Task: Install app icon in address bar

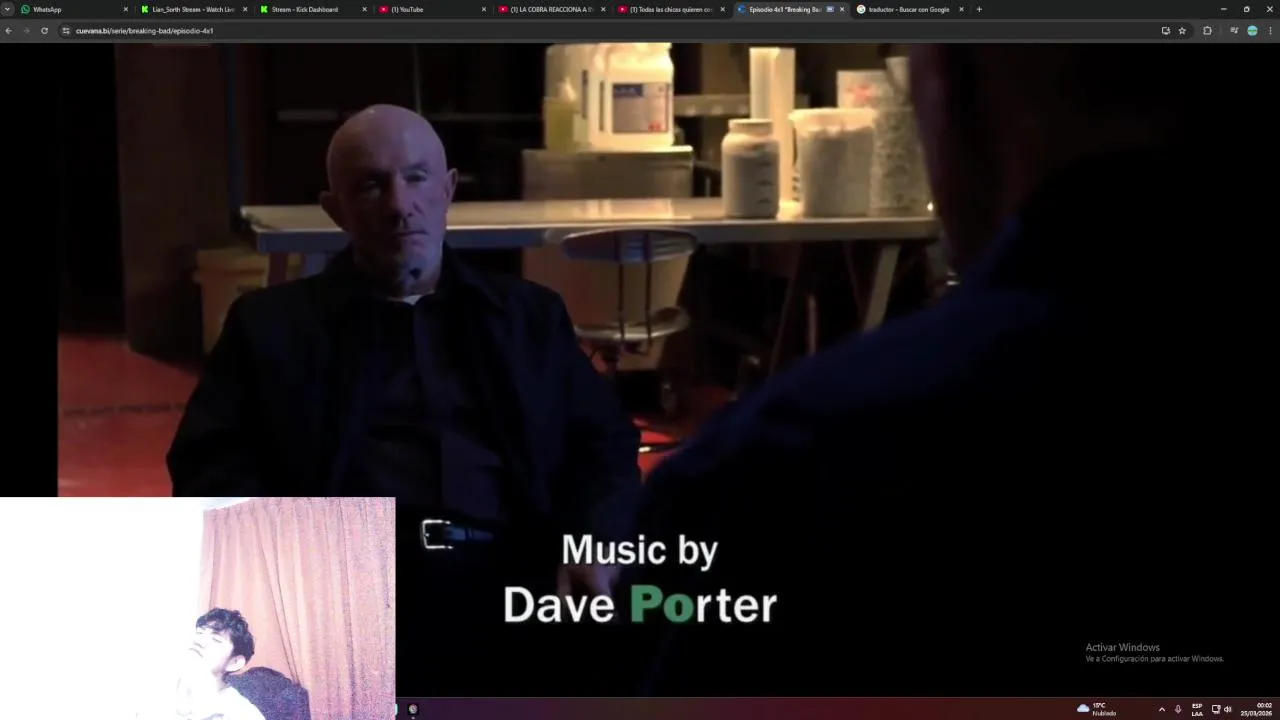Action: pos(1165,31)
